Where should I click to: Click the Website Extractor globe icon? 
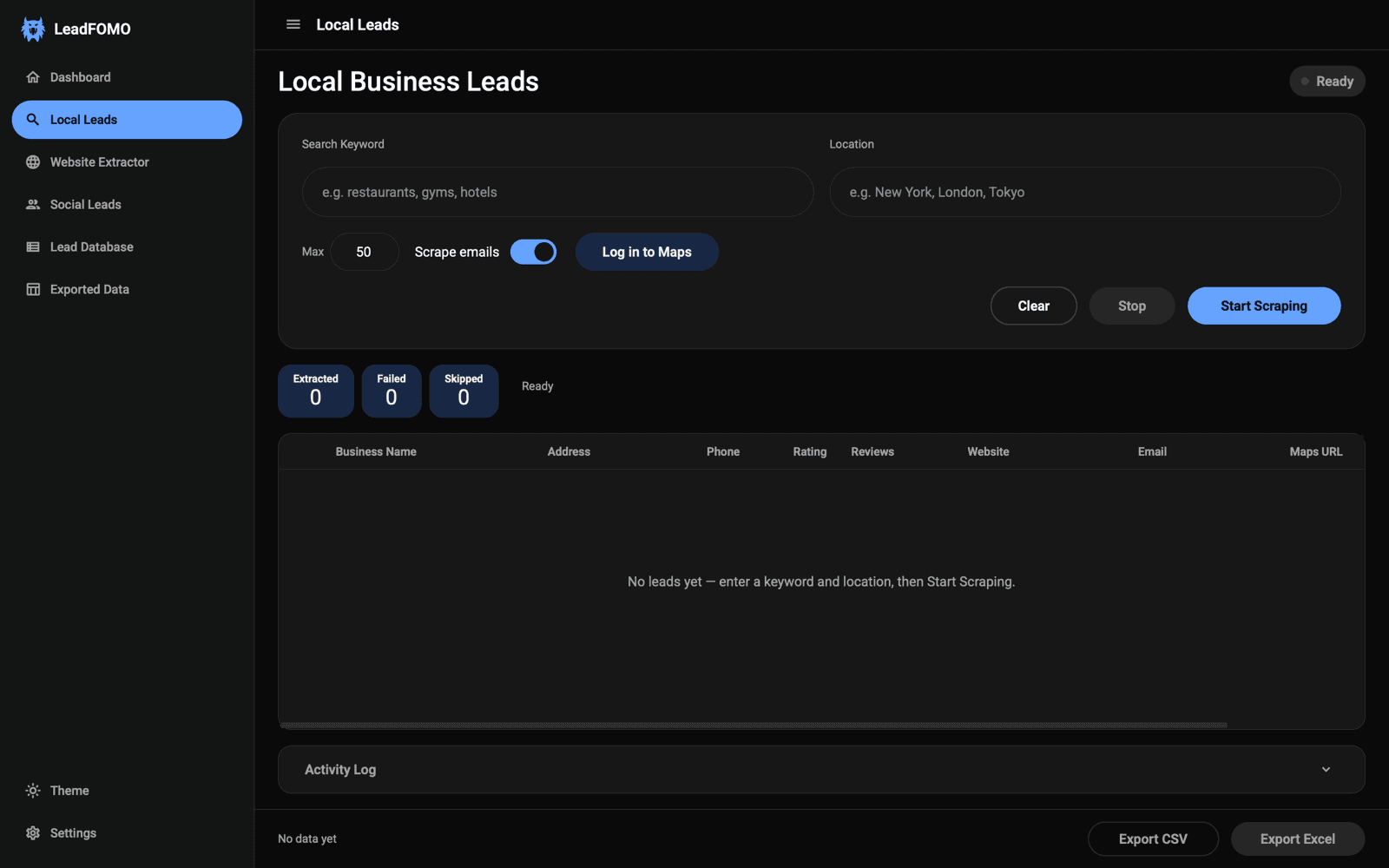pos(33,162)
